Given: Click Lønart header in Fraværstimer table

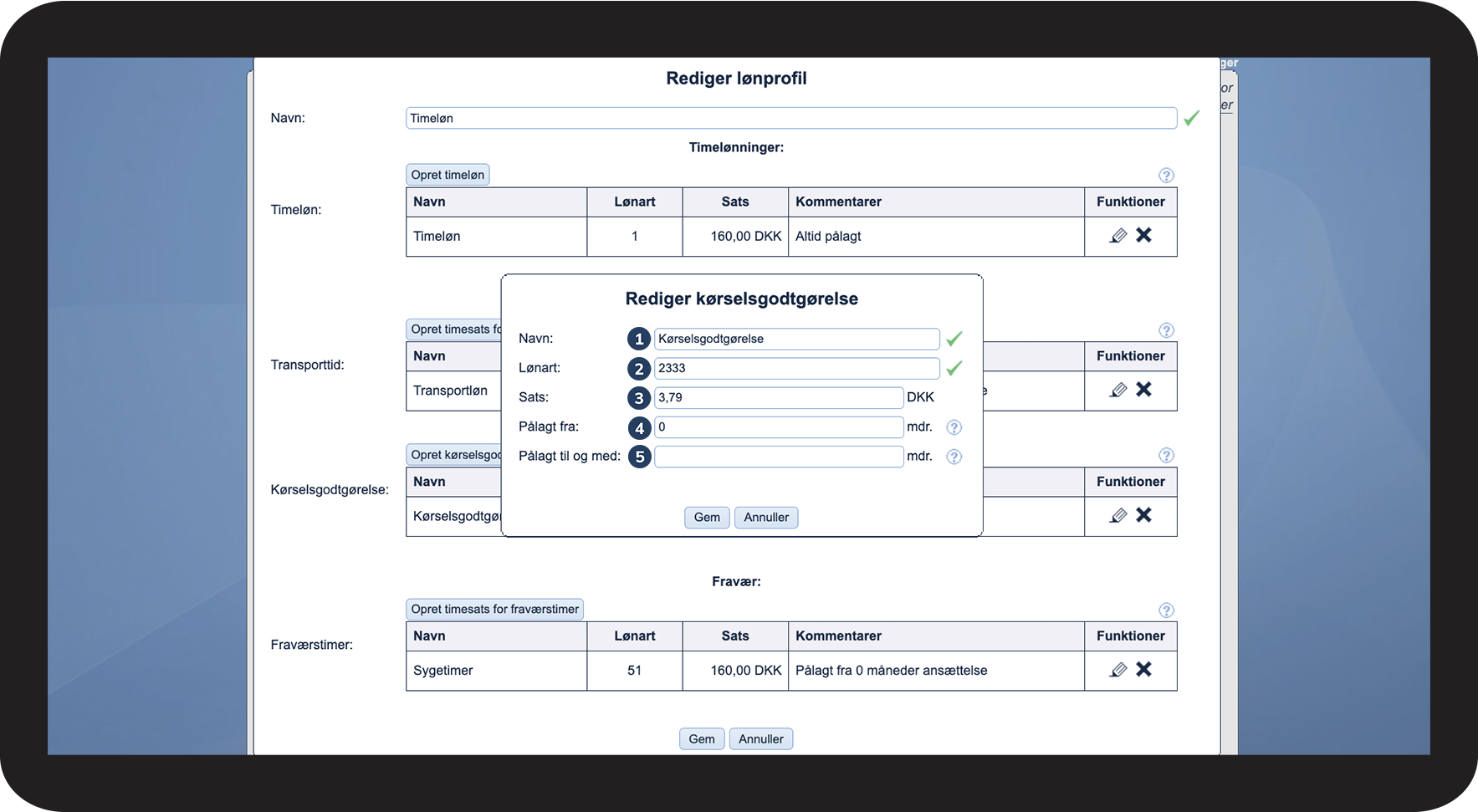Looking at the screenshot, I should point(635,636).
